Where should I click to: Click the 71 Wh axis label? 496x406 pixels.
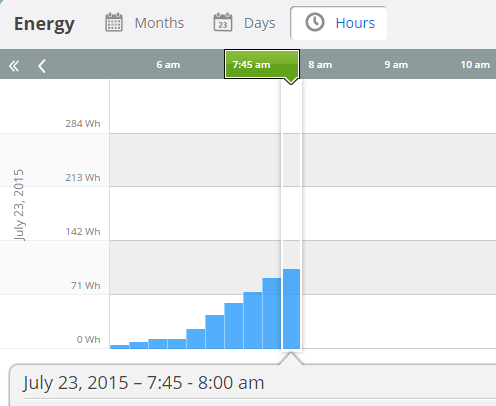[85, 286]
